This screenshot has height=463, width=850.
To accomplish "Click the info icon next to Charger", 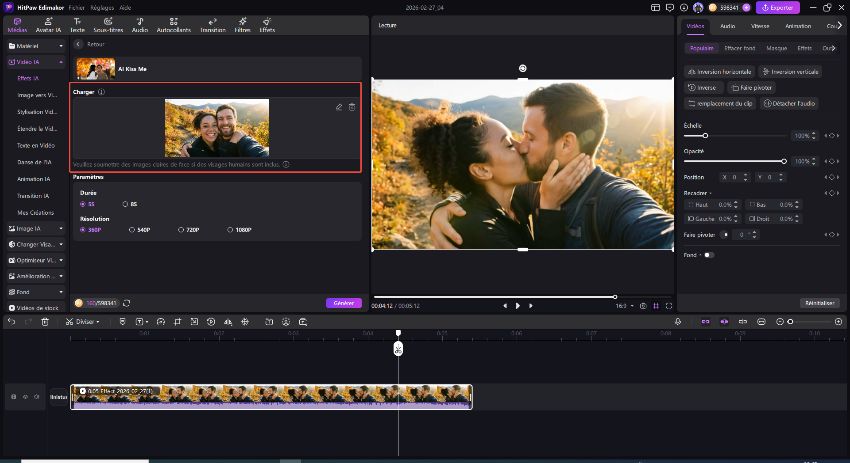I will coord(101,92).
